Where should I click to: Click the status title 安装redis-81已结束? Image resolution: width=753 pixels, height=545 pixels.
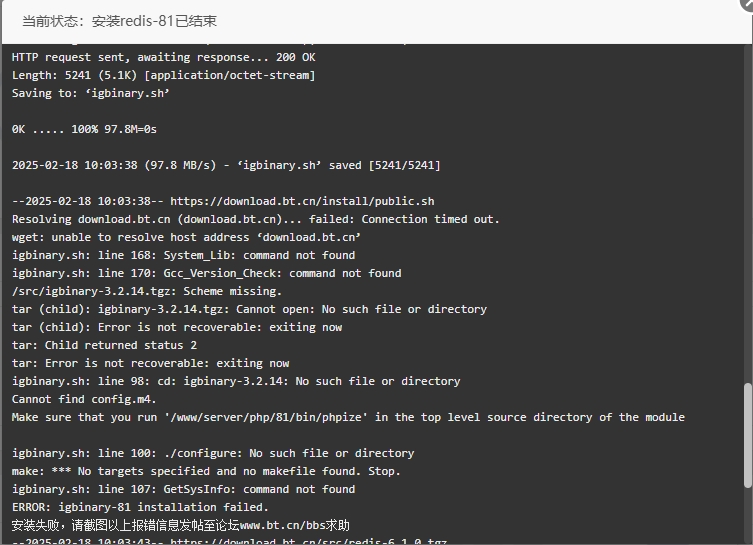(x=154, y=21)
